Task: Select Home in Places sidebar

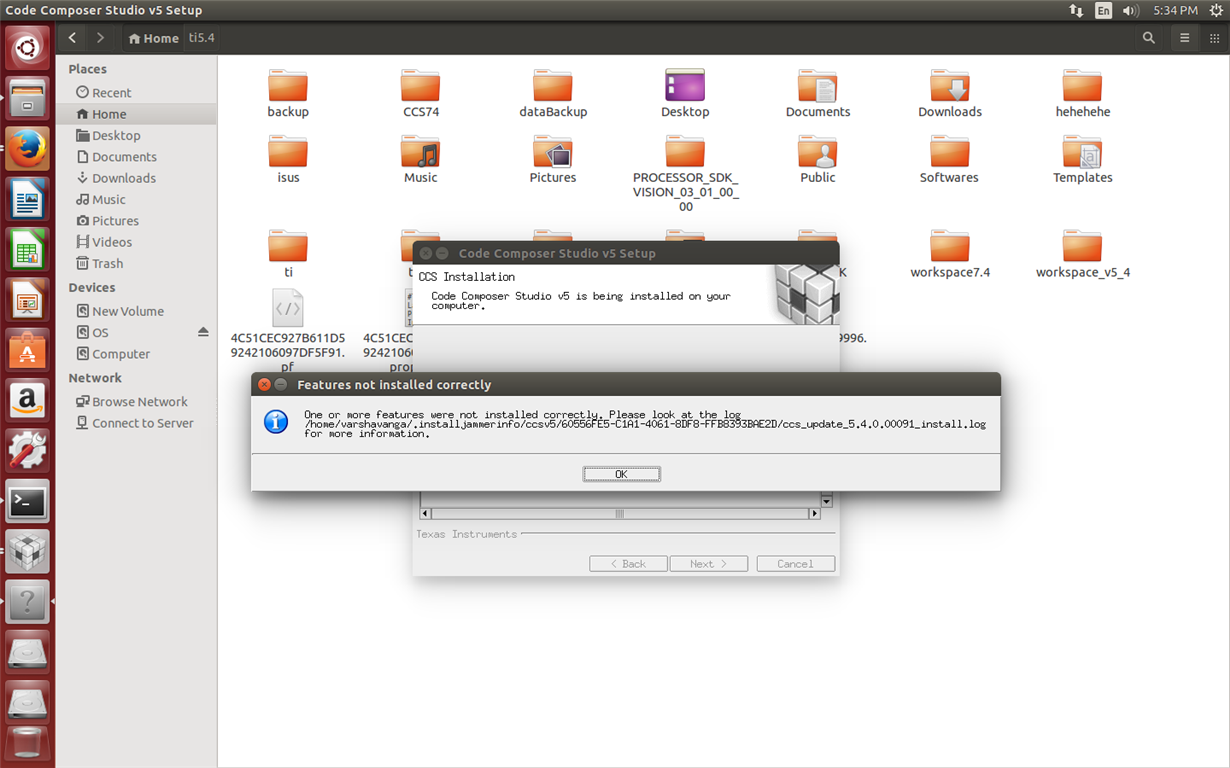Action: pos(137,114)
